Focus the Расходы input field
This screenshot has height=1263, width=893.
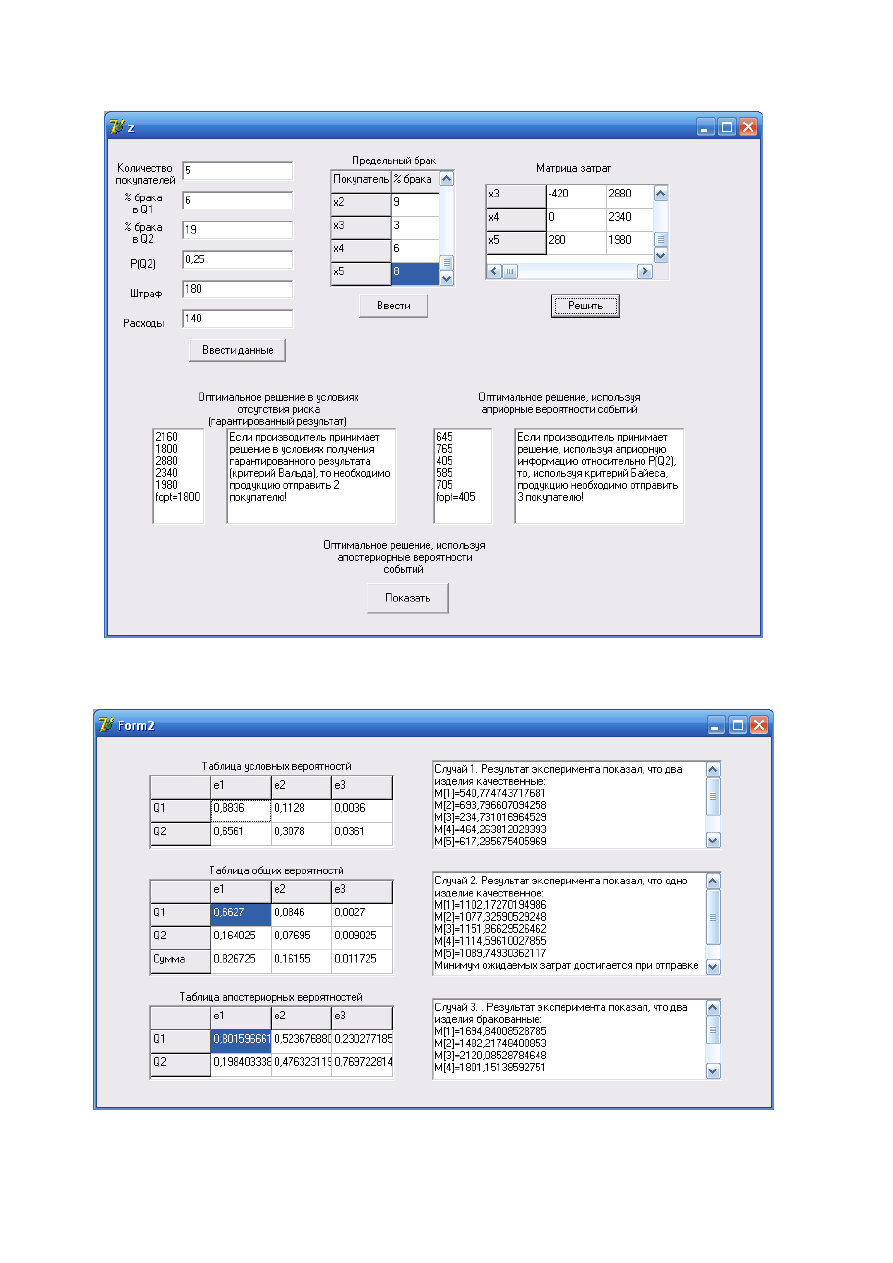coord(237,319)
